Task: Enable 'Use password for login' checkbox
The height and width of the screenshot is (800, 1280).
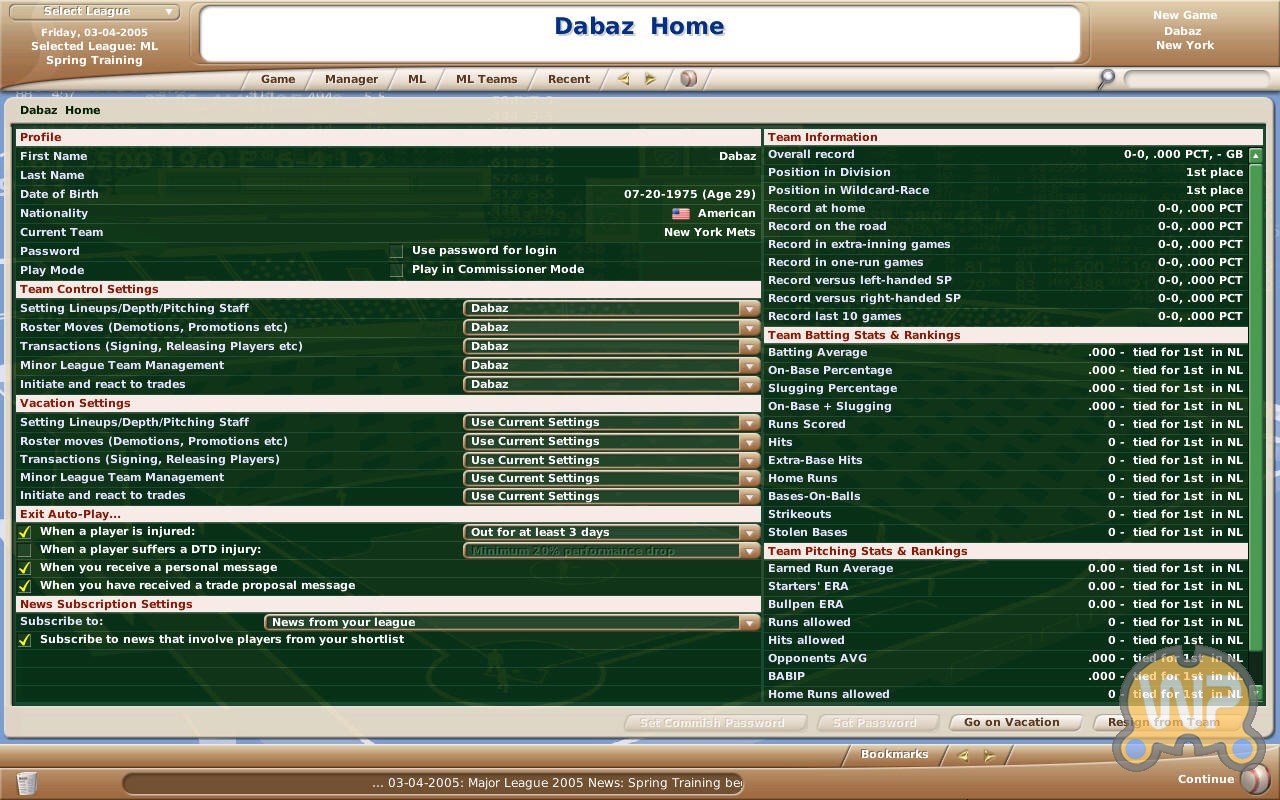Action: click(x=397, y=251)
